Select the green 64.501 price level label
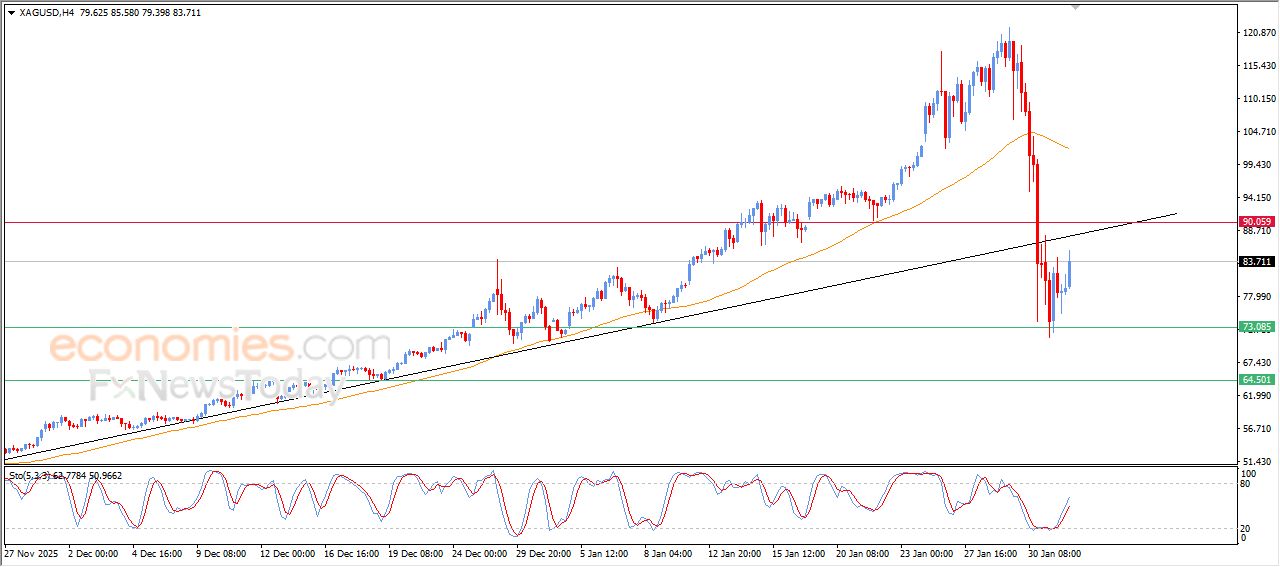This screenshot has width=1280, height=567. [x=1256, y=380]
